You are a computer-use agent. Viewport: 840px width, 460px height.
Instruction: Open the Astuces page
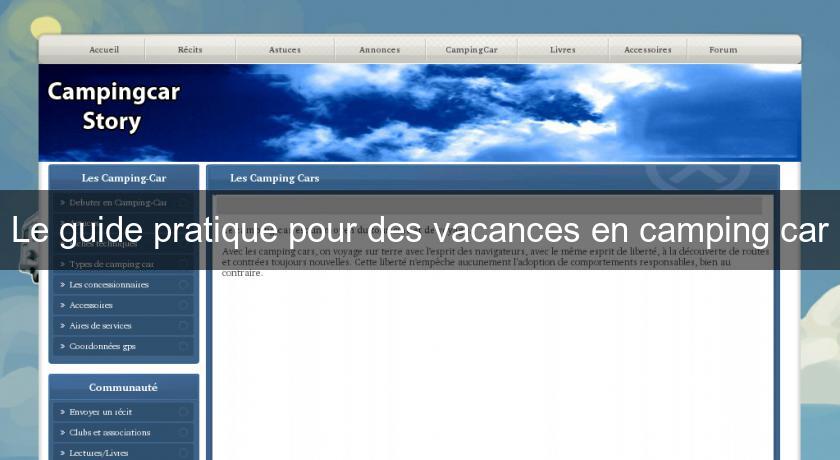284,50
